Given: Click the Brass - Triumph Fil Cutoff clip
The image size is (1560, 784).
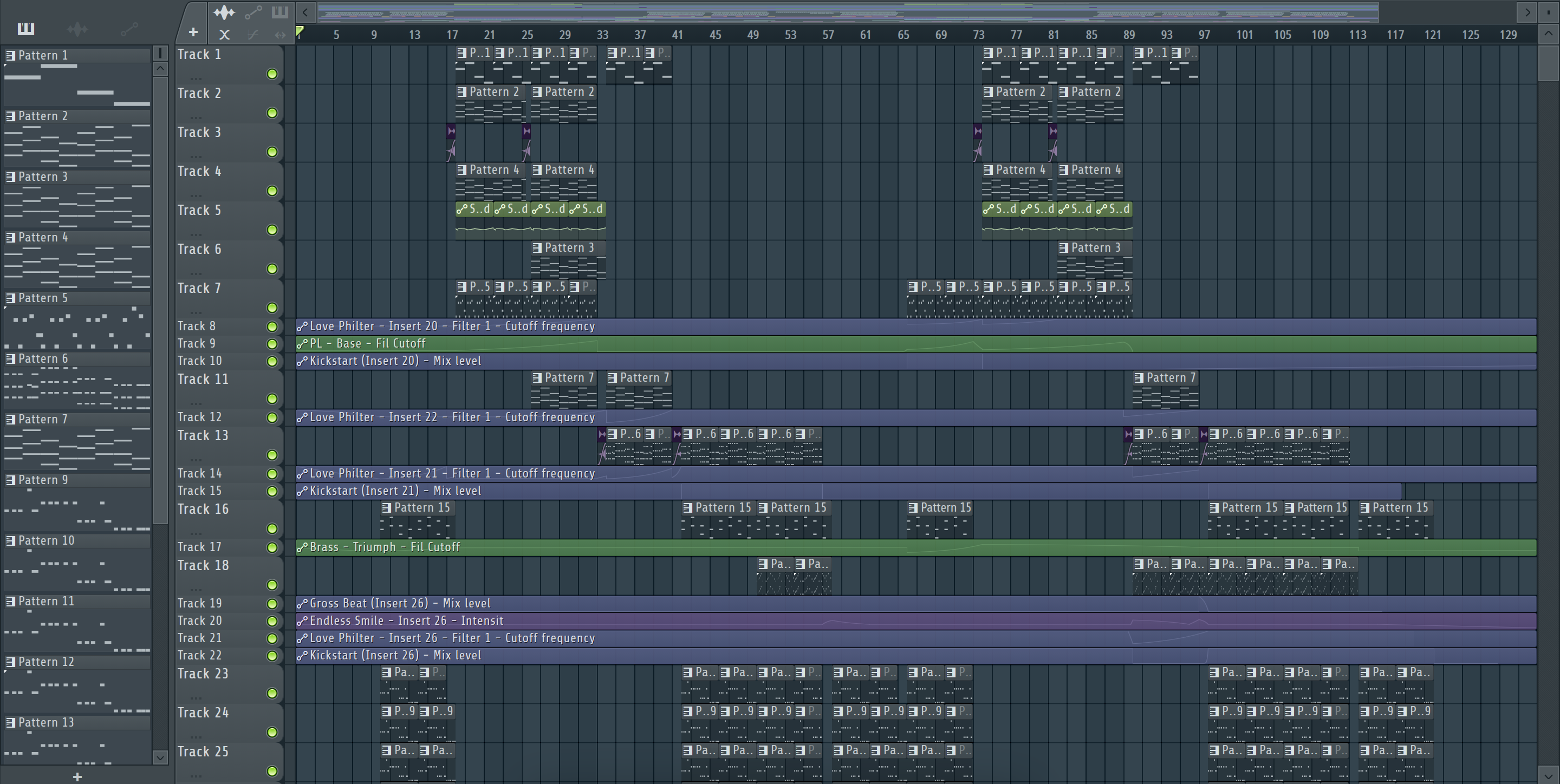Looking at the screenshot, I should pyautogui.click(x=385, y=547).
